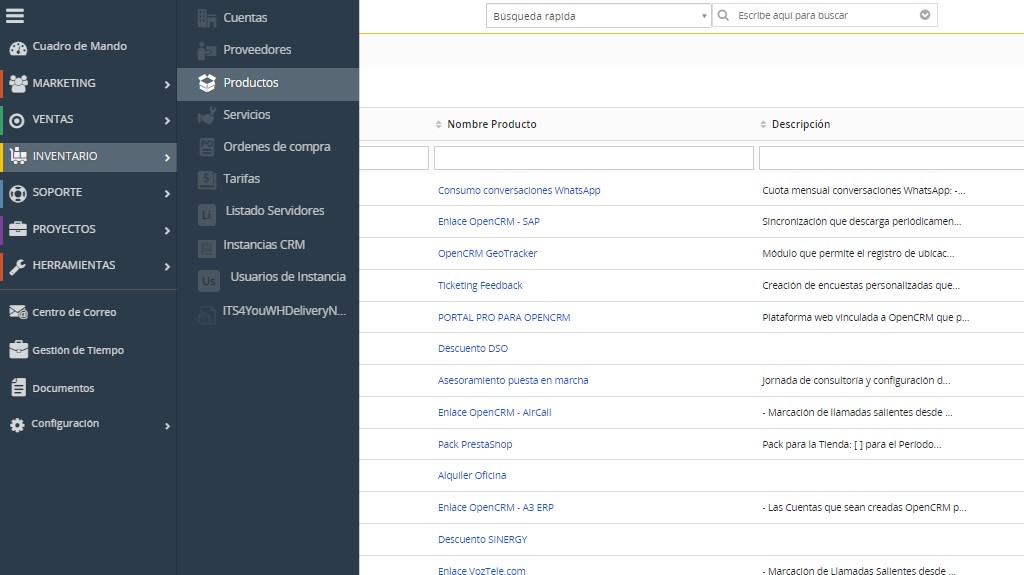Screen dimensions: 1024x575
Task: Open Consumo conversaciones WhatsApp product
Action: 519,190
